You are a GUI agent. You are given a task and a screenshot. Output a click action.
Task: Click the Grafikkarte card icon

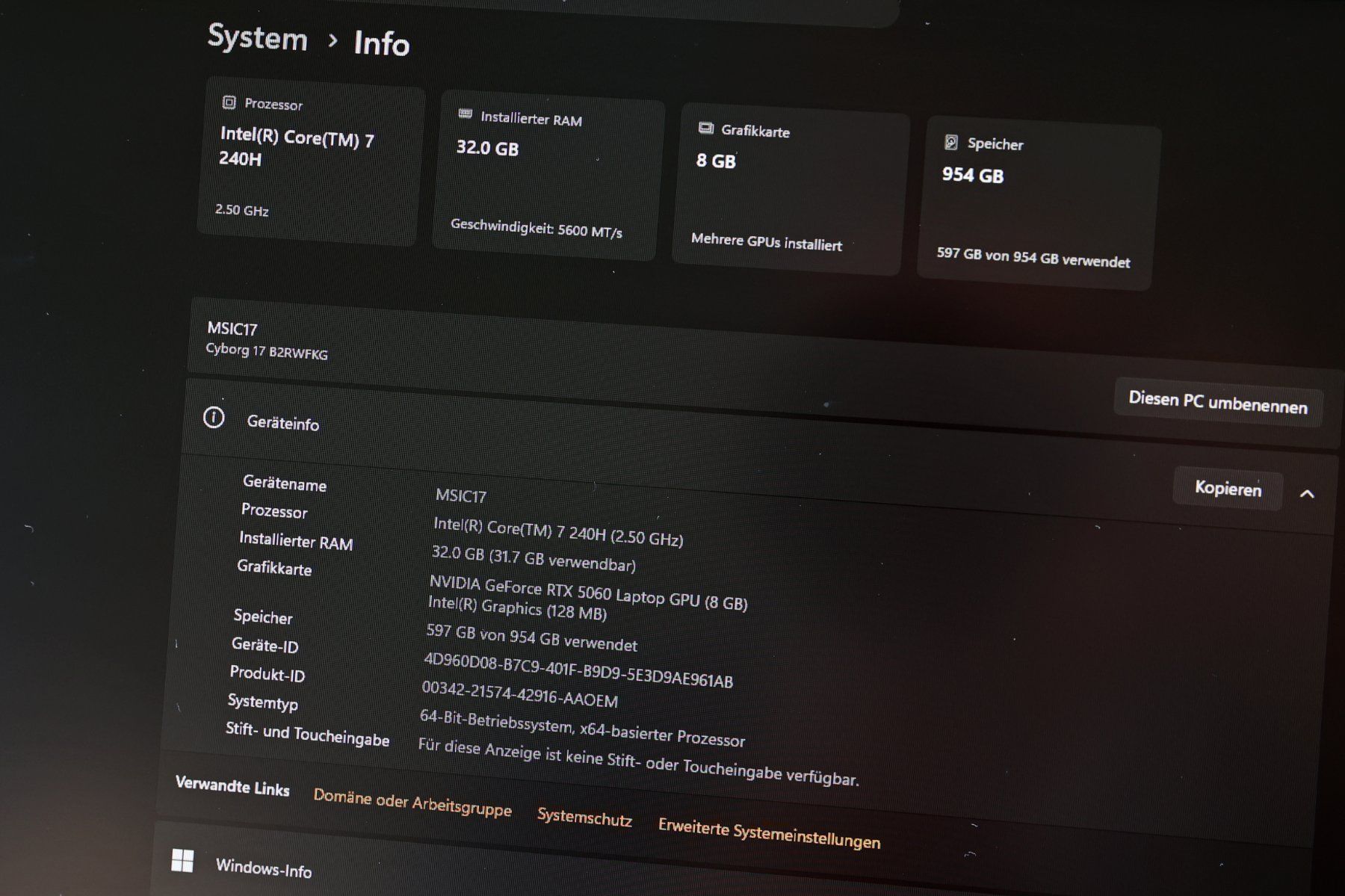706,128
